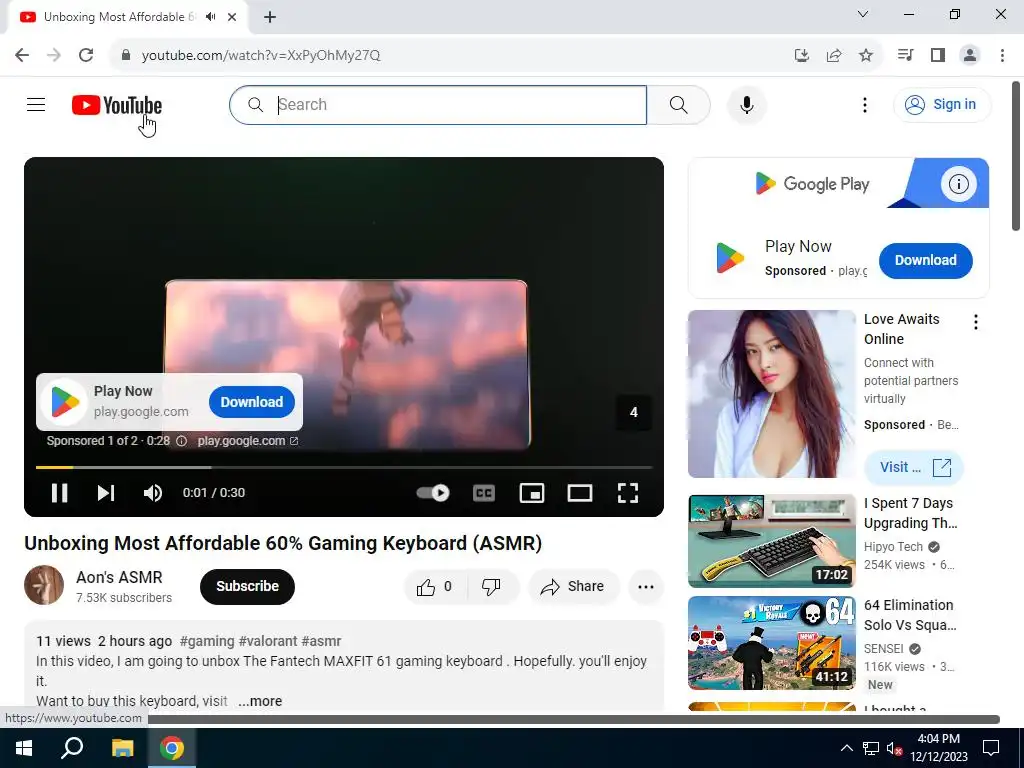1024x768 pixels.
Task: Click the #asmr hashtag
Action: click(x=321, y=641)
